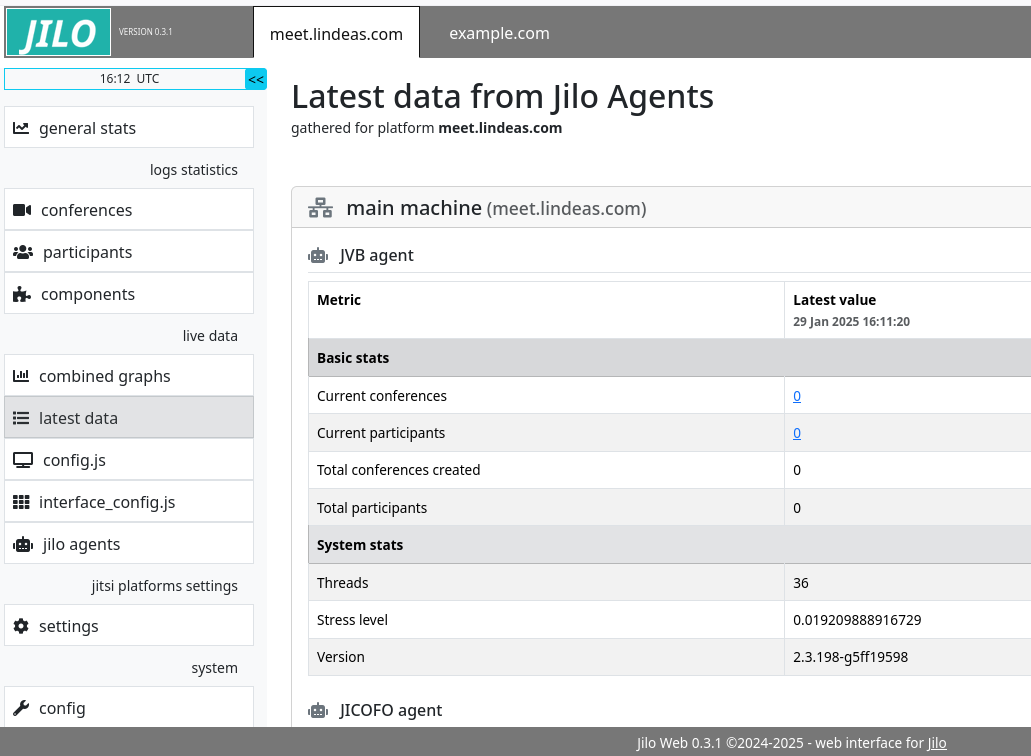Switch to the example.com platform tab

(x=499, y=33)
